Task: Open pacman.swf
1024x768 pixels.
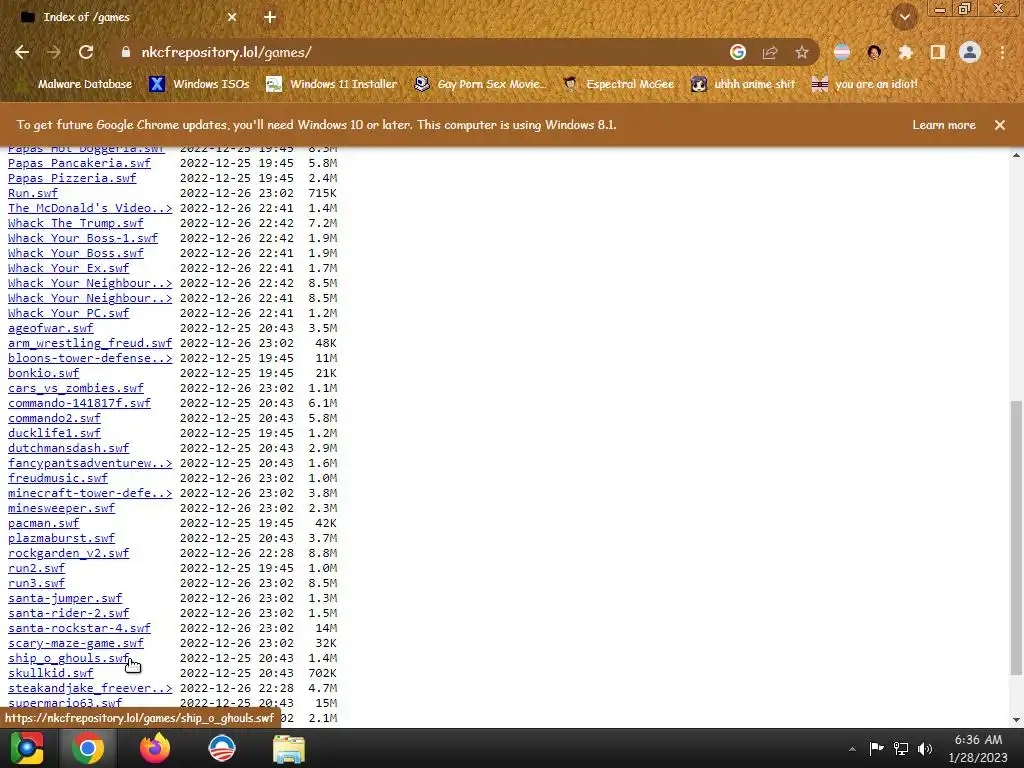Action: (x=44, y=524)
